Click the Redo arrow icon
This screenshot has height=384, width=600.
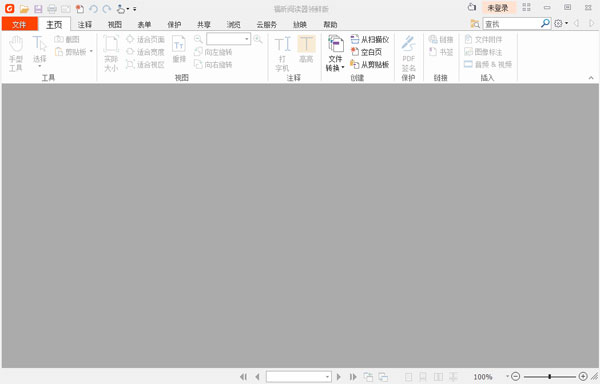(x=107, y=9)
